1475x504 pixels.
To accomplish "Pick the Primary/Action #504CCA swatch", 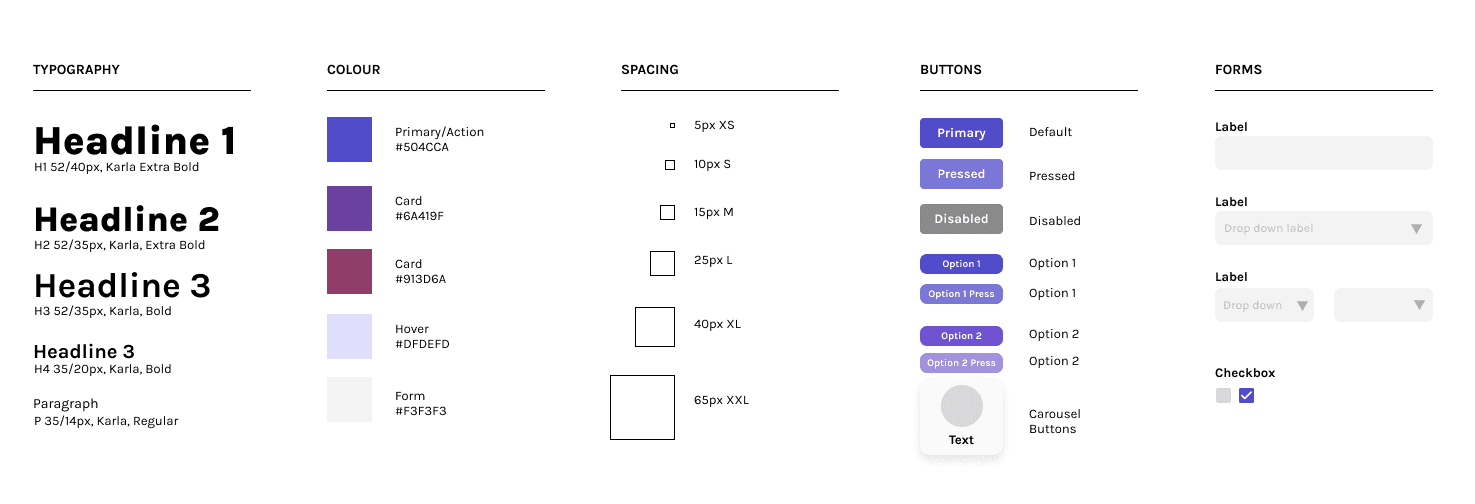I will click(349, 139).
